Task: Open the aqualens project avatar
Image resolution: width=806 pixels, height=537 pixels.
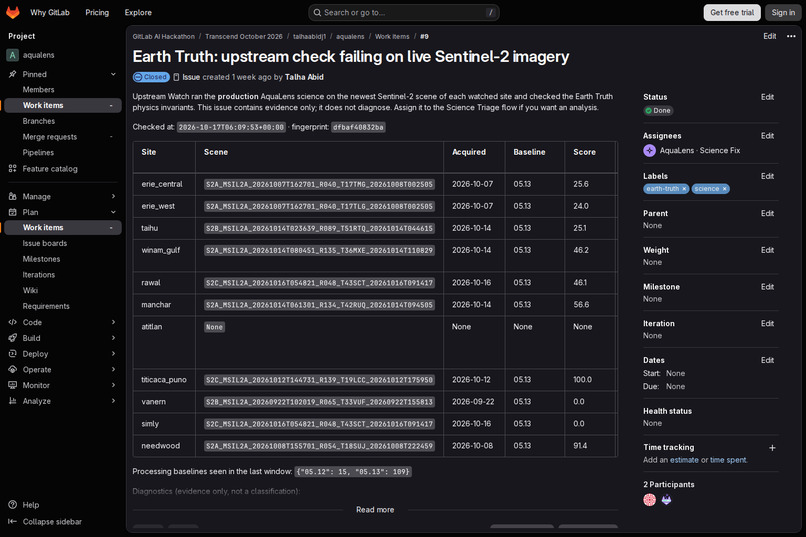Action: point(12,55)
